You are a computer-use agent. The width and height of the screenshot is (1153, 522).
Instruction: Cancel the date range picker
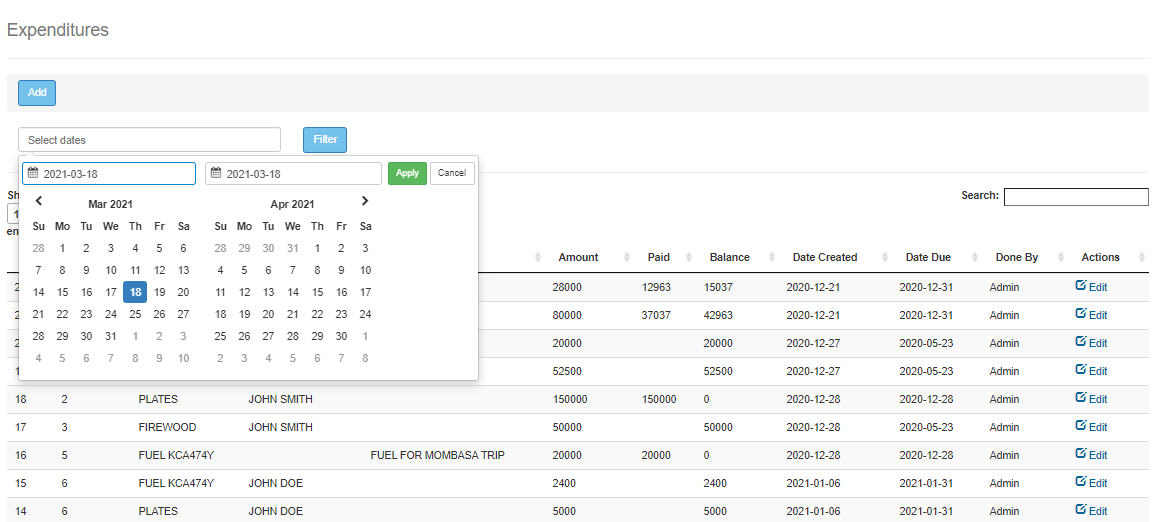click(x=452, y=173)
